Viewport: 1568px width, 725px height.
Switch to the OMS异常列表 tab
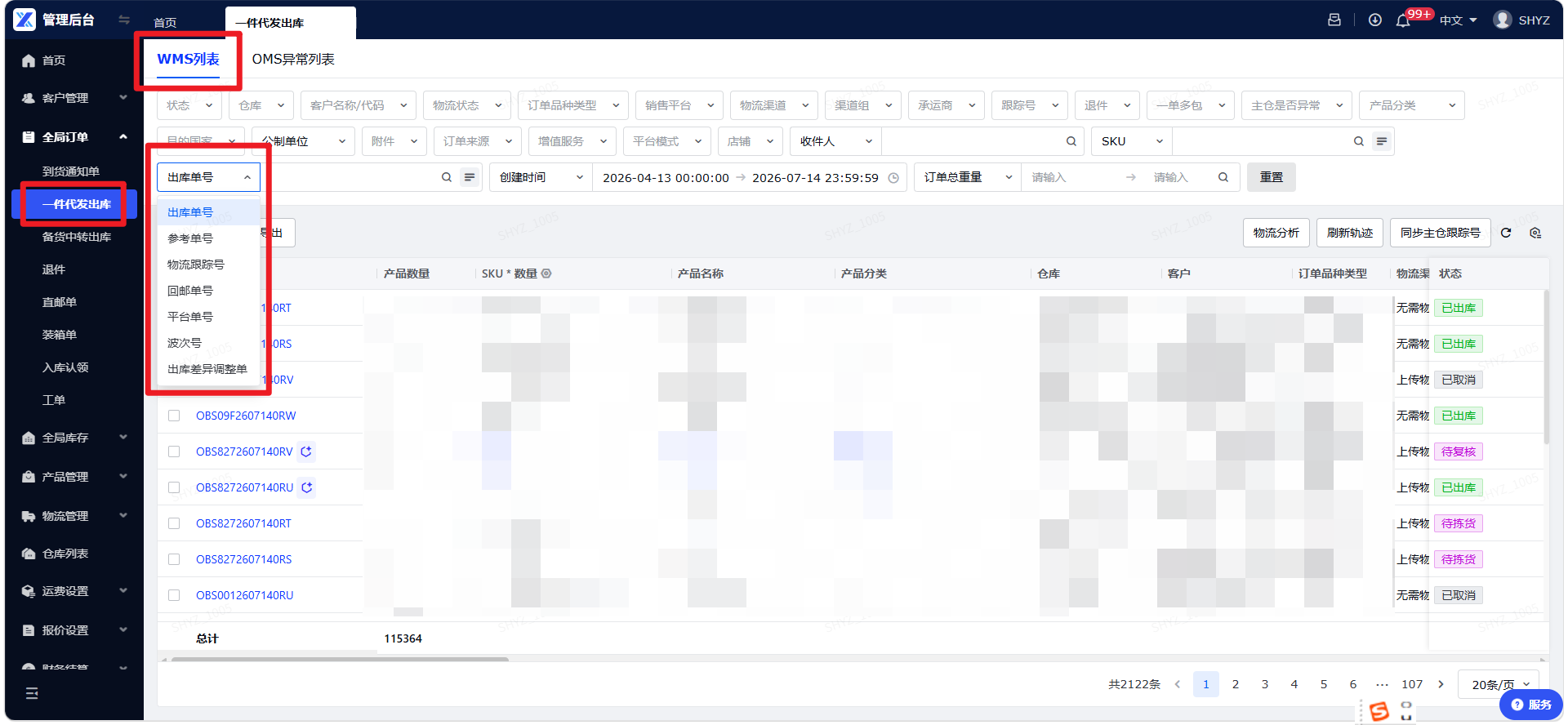tap(293, 60)
